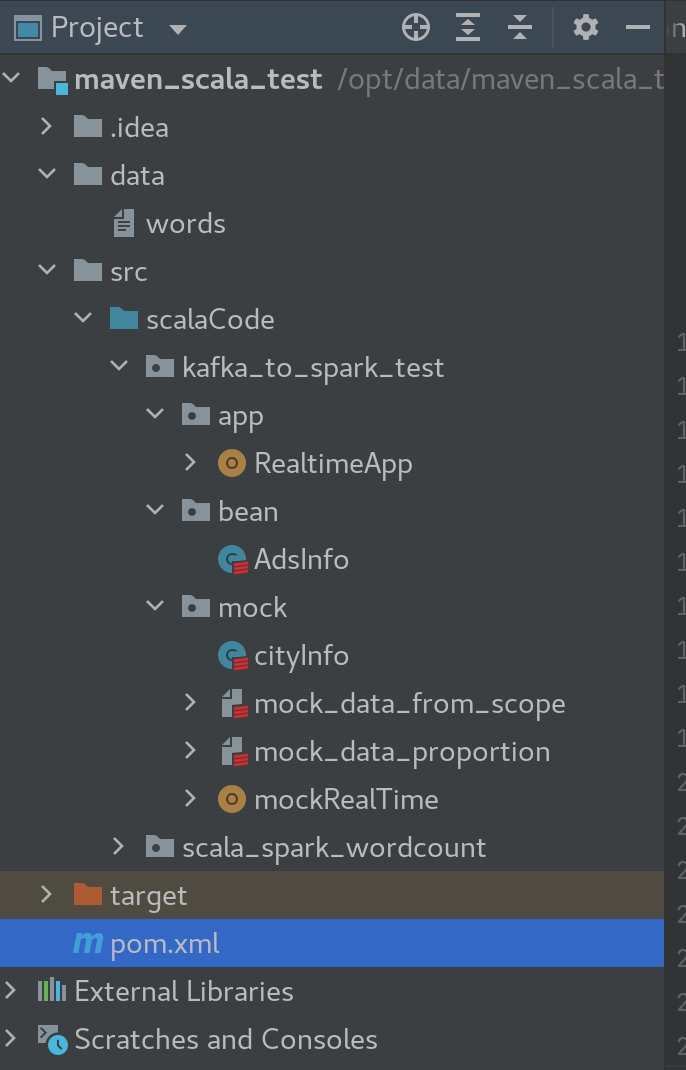Click the Collapse All toolbar icon
686x1070 pixels.
coord(520,28)
